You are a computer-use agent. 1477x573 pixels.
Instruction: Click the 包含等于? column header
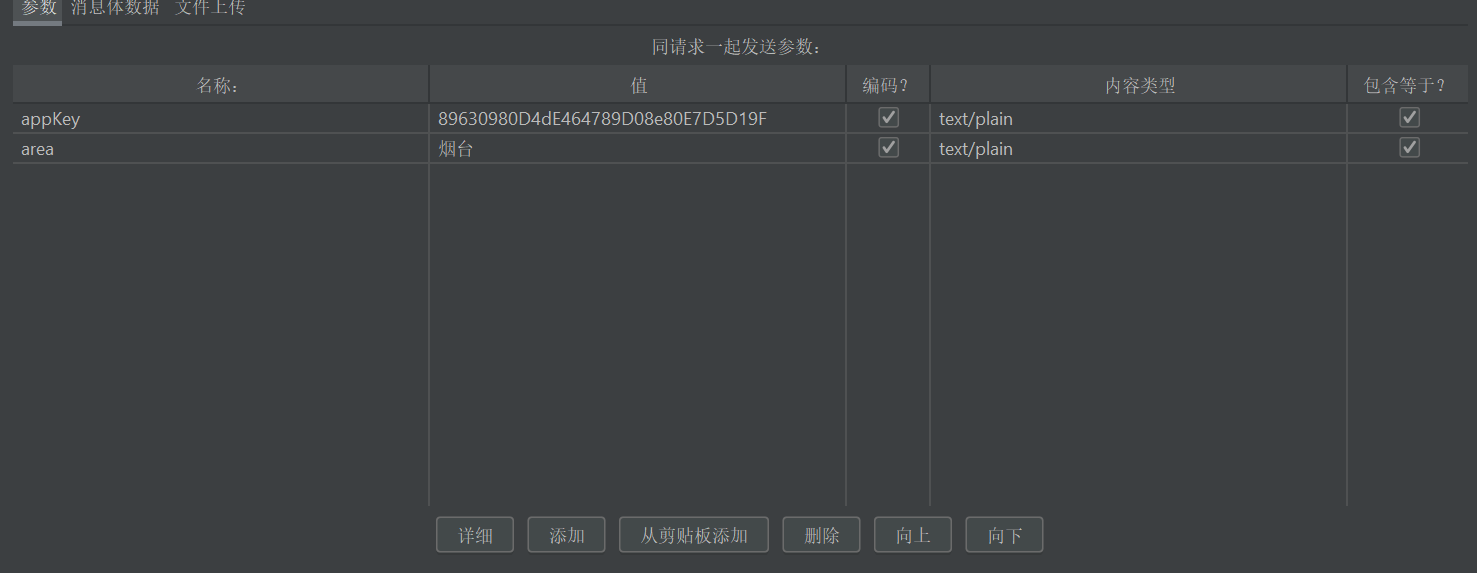[x=1408, y=85]
